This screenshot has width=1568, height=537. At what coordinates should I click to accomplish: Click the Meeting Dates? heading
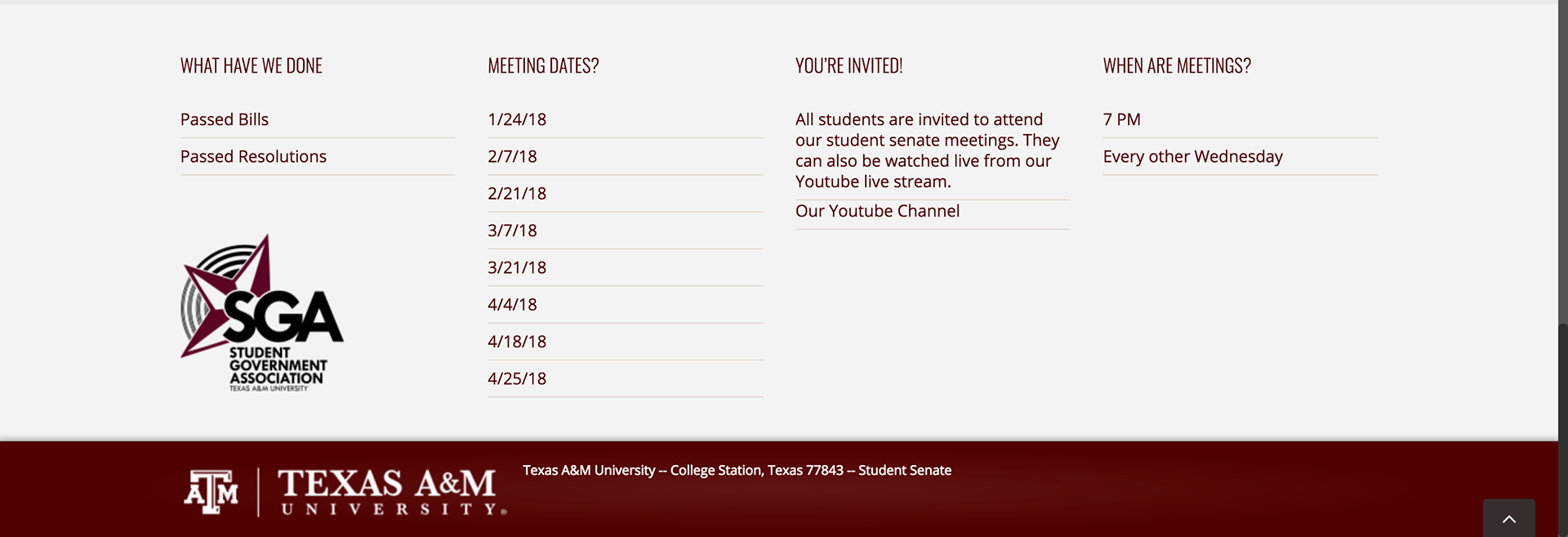(543, 65)
